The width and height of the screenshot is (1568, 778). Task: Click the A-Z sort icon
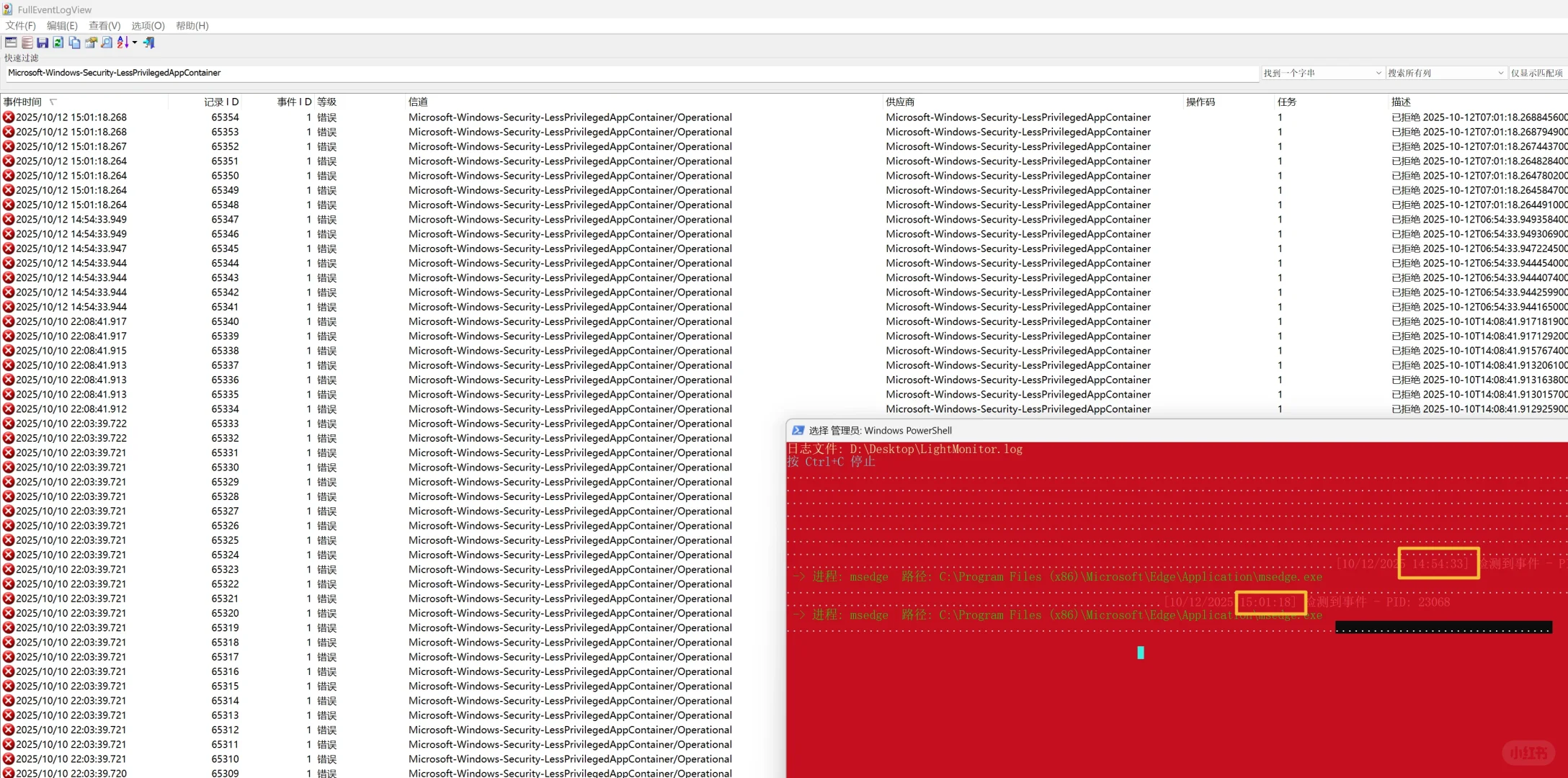[x=122, y=43]
